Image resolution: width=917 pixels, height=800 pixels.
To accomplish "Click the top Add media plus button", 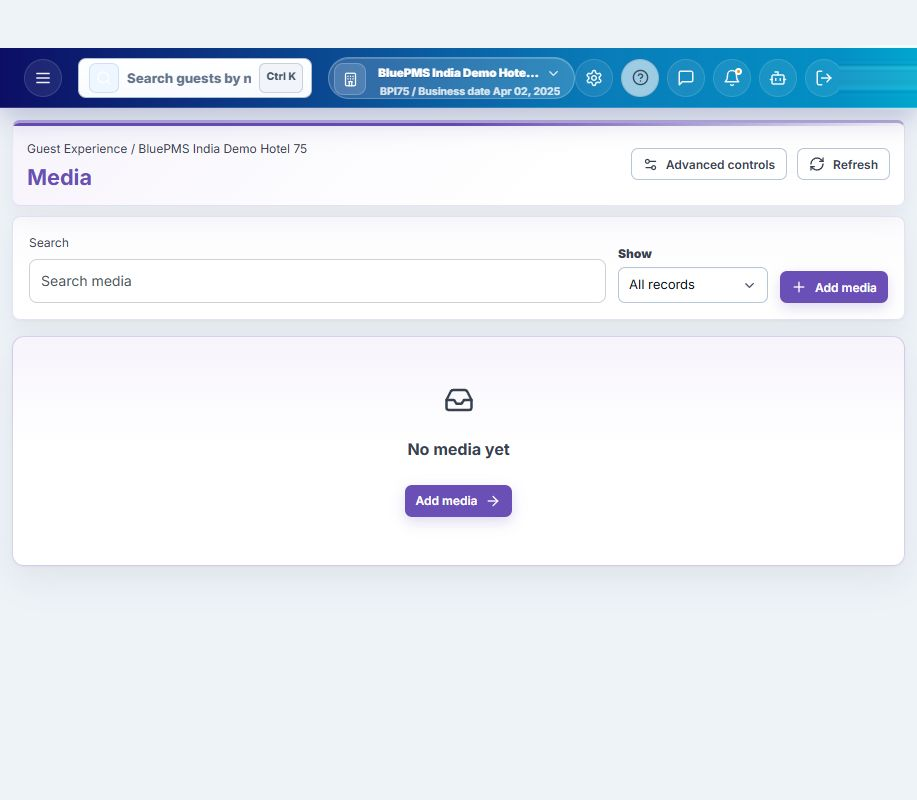I will coord(833,287).
